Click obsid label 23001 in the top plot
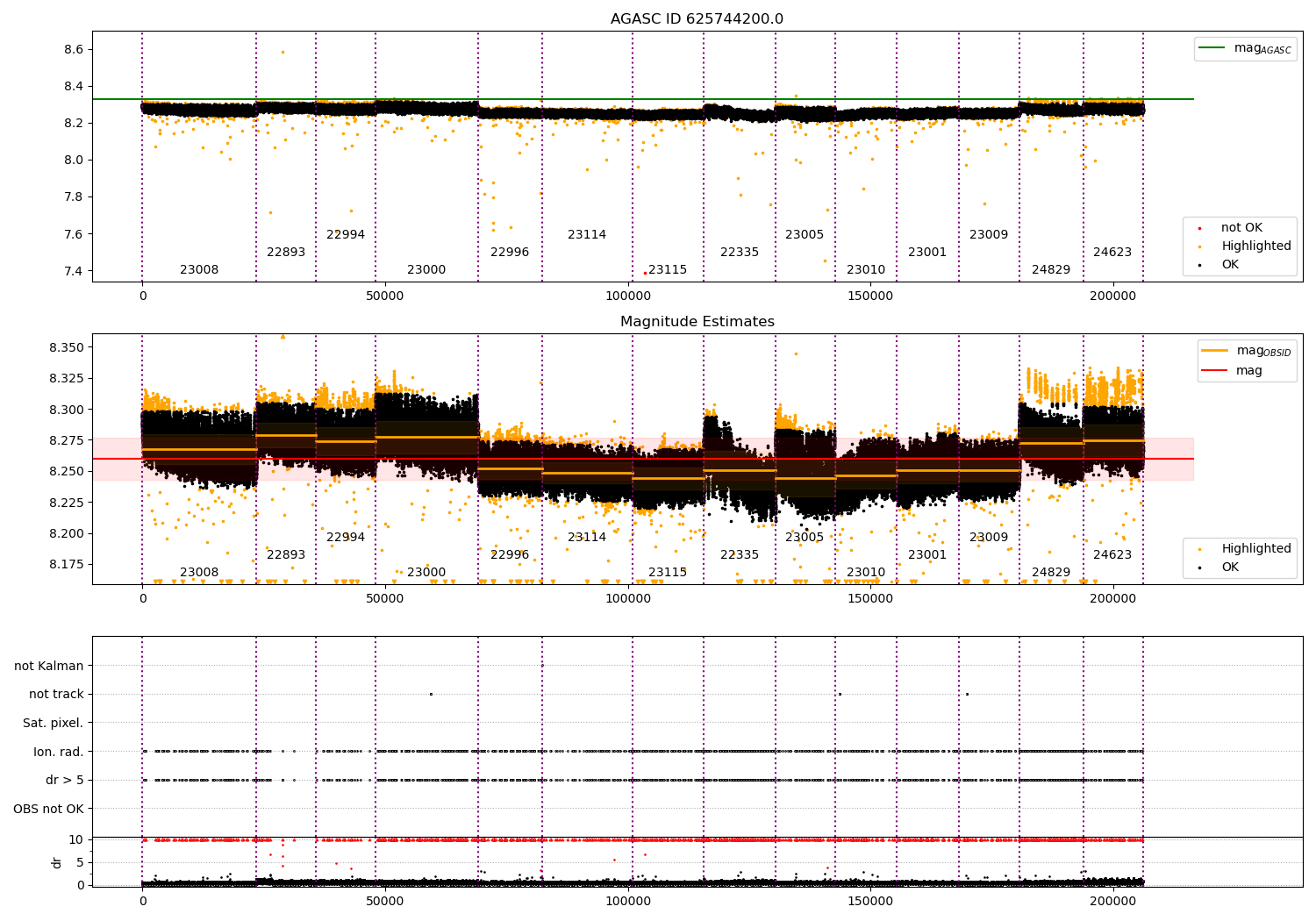Viewport: 1316px width, 921px height. (927, 253)
